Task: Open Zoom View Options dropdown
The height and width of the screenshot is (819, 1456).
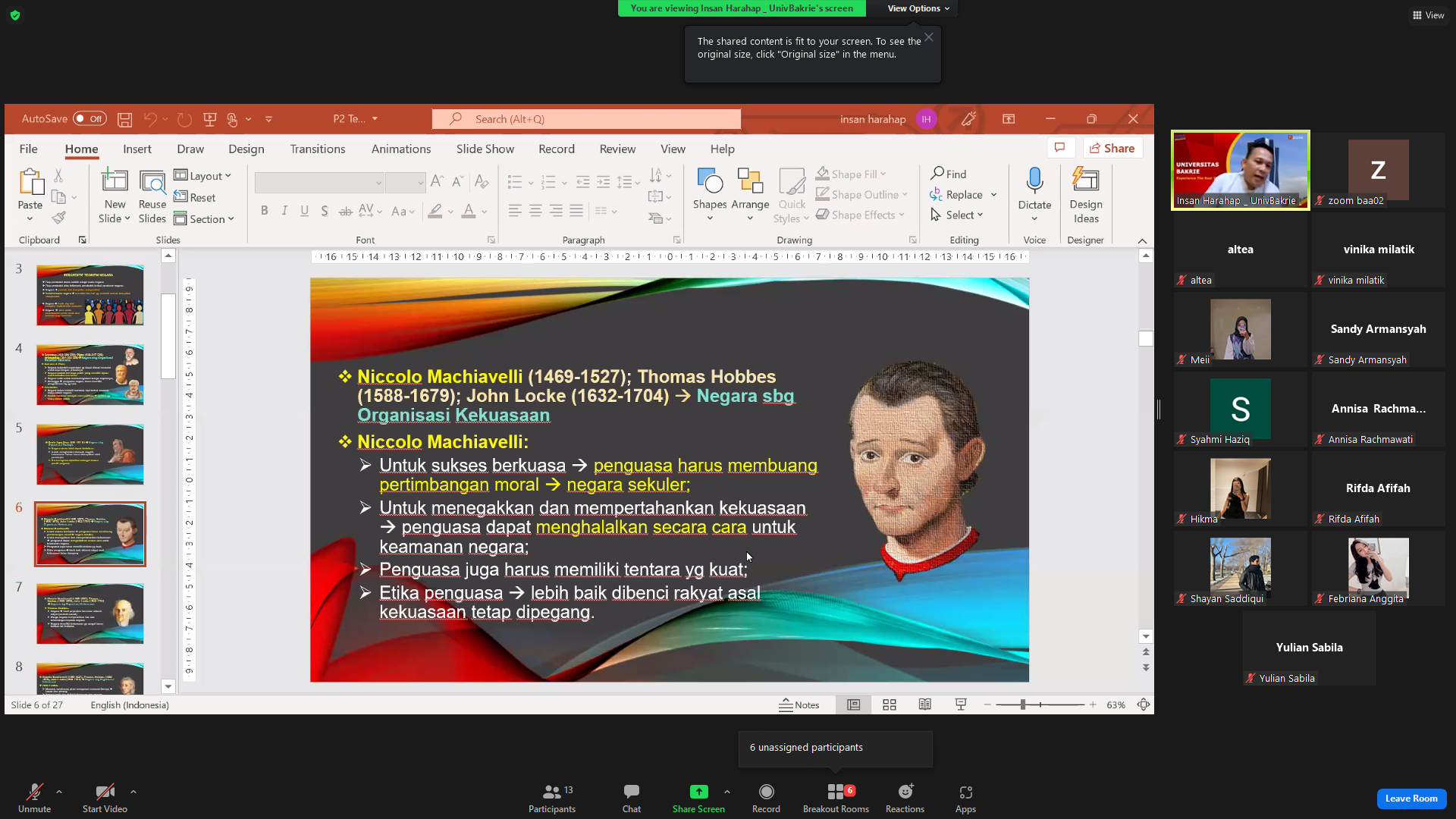Action: click(x=918, y=8)
